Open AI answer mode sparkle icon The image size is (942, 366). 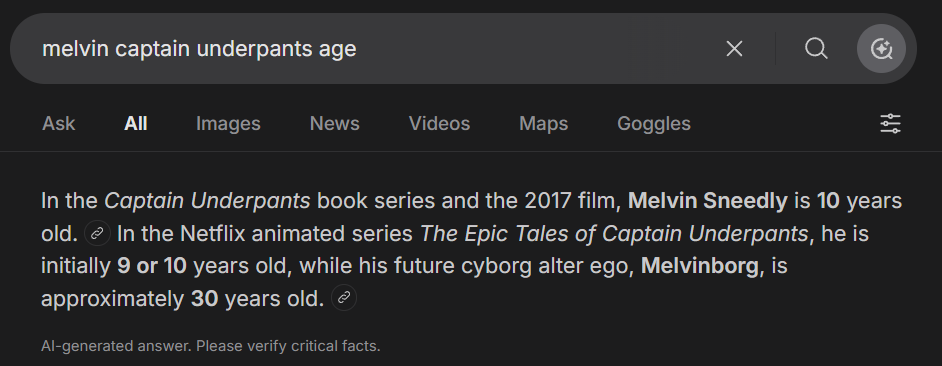[881, 49]
